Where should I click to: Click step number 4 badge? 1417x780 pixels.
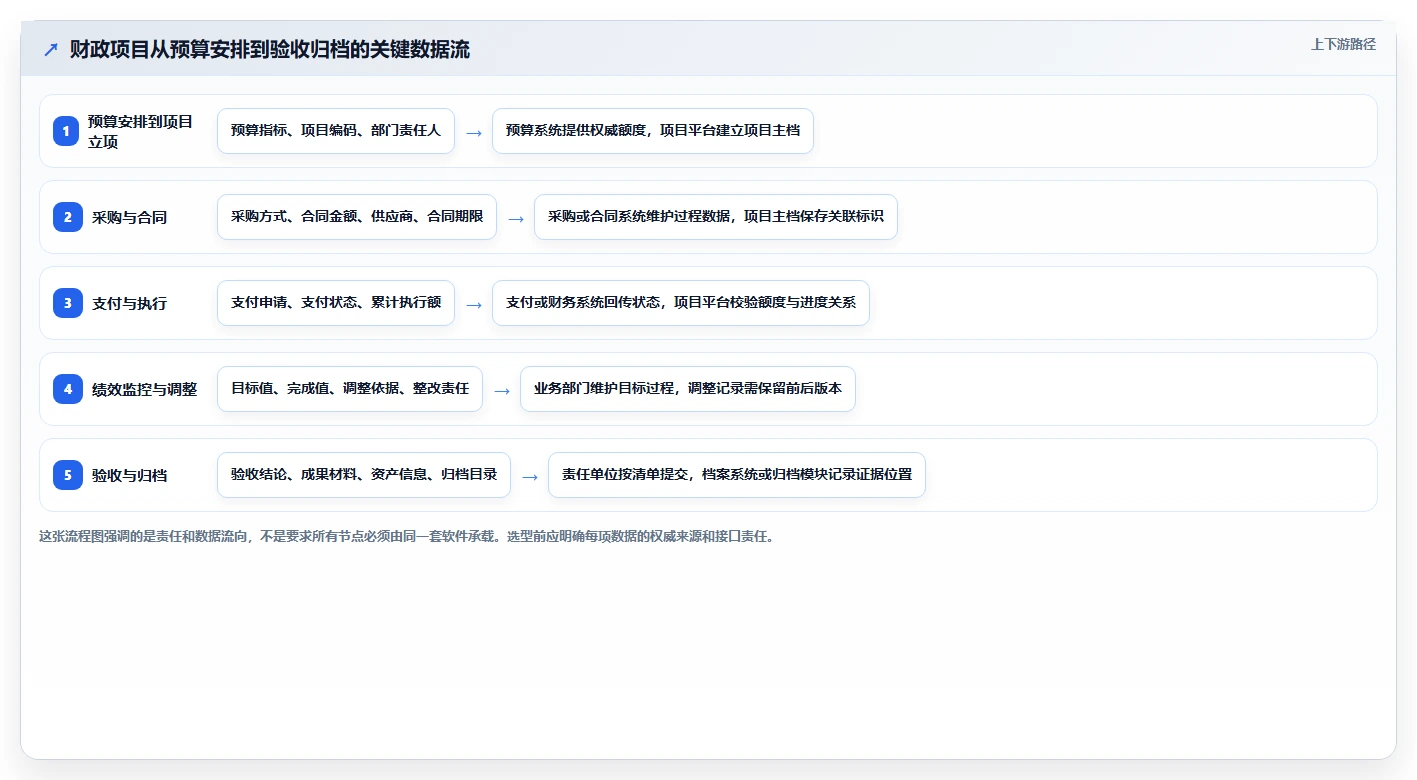tap(67, 389)
